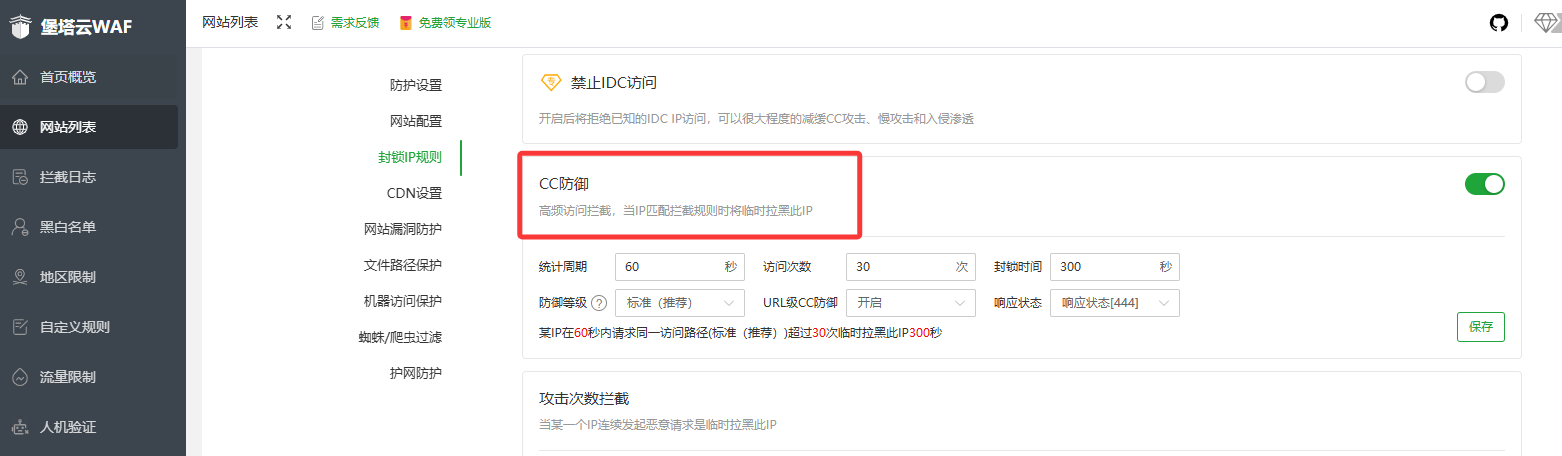Open the URL级CC防御 dropdown showing 开启
The height and width of the screenshot is (456, 1562).
(x=911, y=303)
